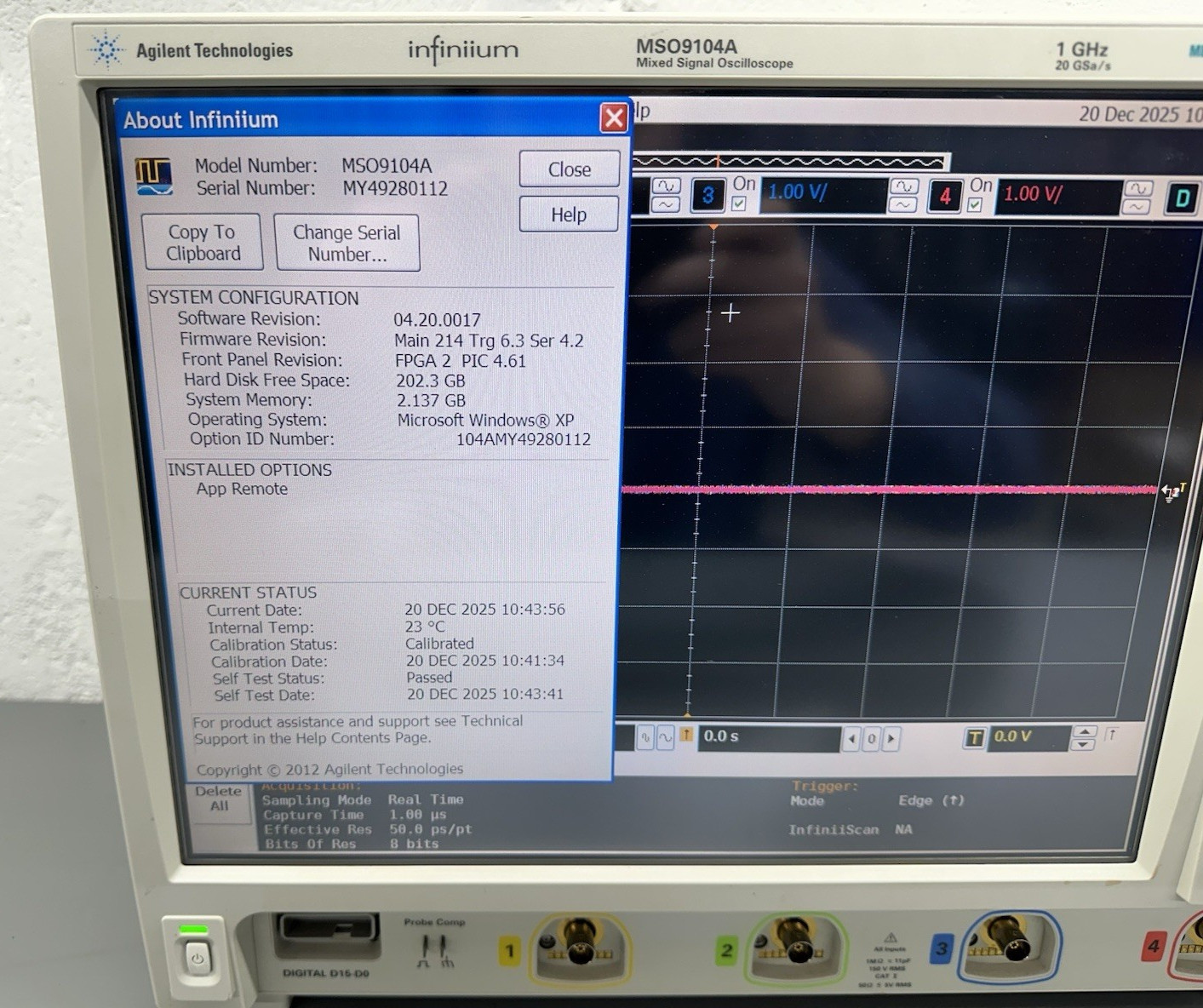Move horizontal position right with the right arrow

coord(891,739)
